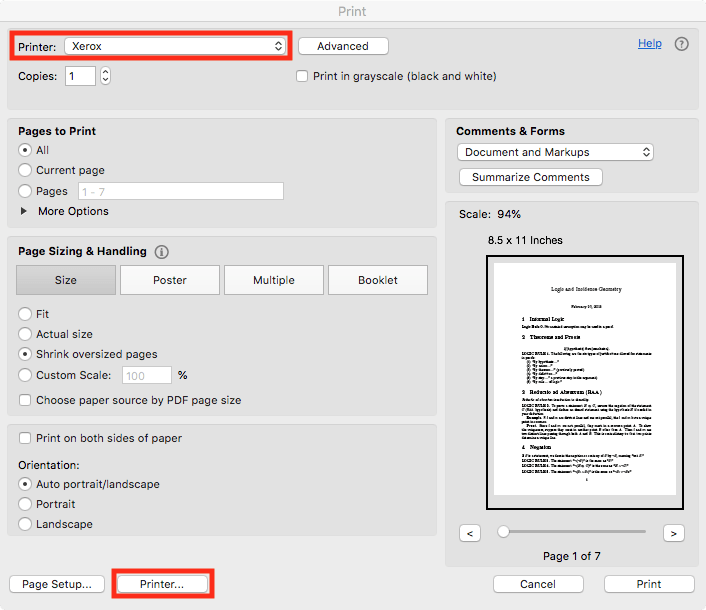Show Page Sizing & Handling info icon

(x=162, y=252)
